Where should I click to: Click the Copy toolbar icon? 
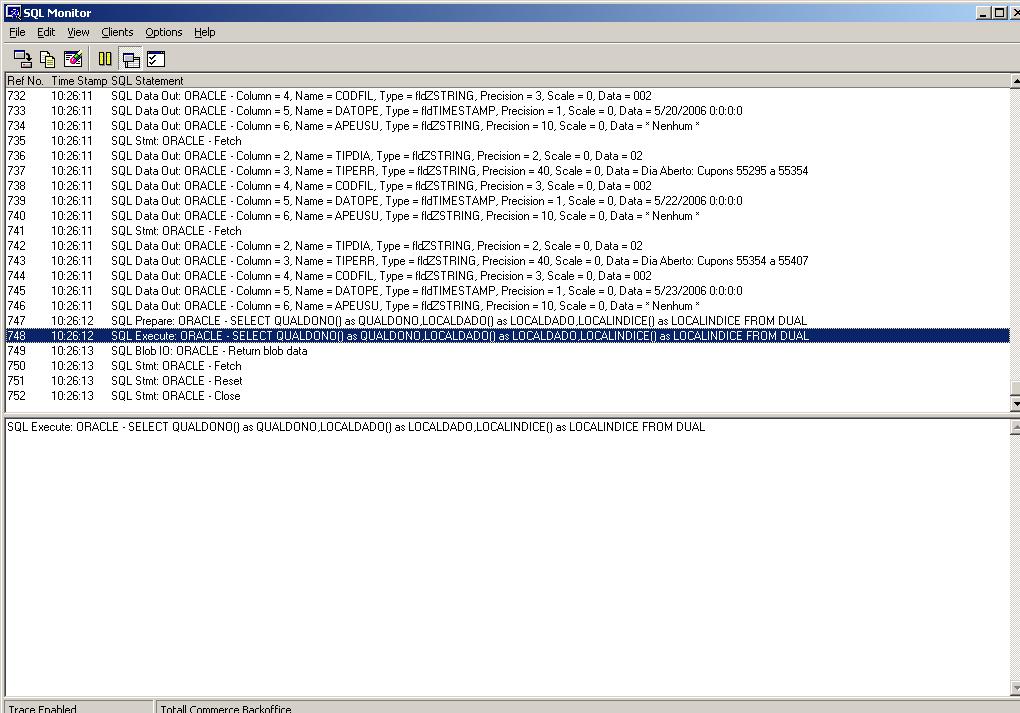coord(47,59)
